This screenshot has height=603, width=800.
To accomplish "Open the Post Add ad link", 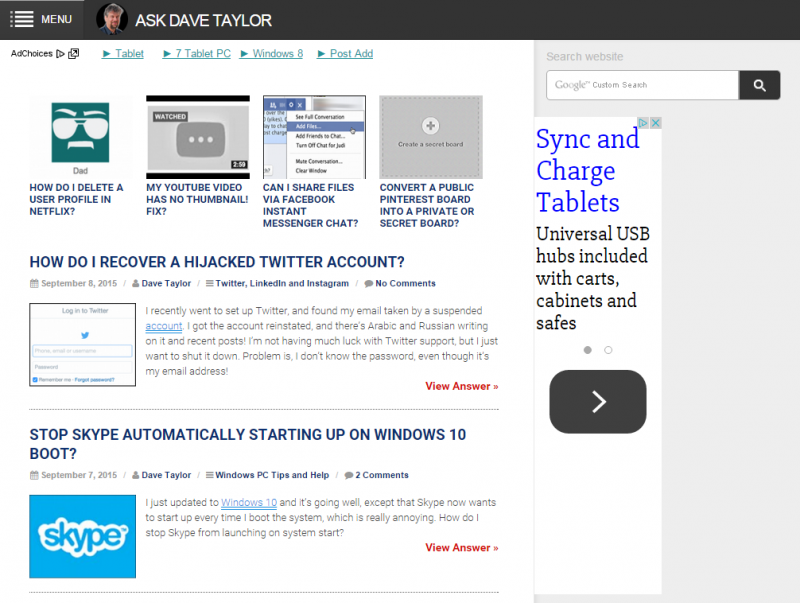I will [x=345, y=54].
